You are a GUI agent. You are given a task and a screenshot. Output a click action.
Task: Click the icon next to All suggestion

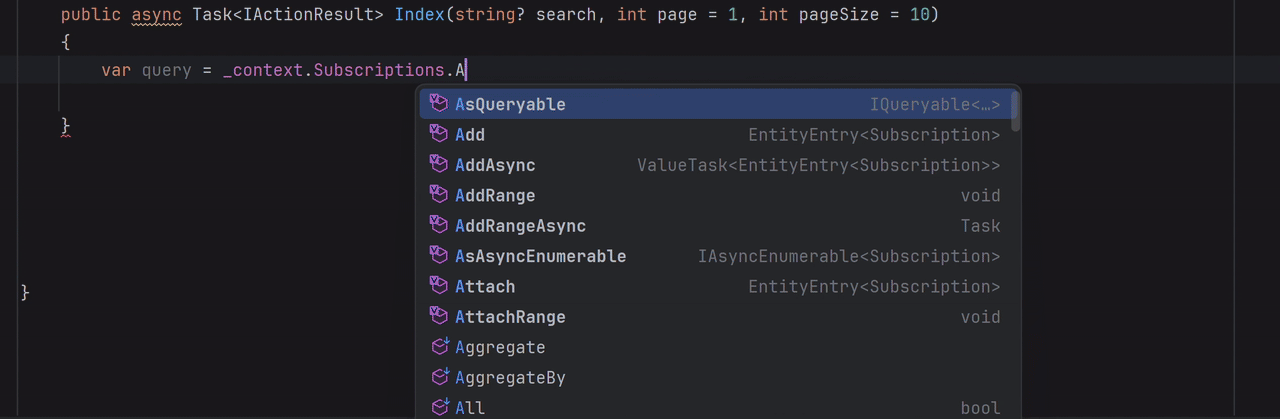439,407
